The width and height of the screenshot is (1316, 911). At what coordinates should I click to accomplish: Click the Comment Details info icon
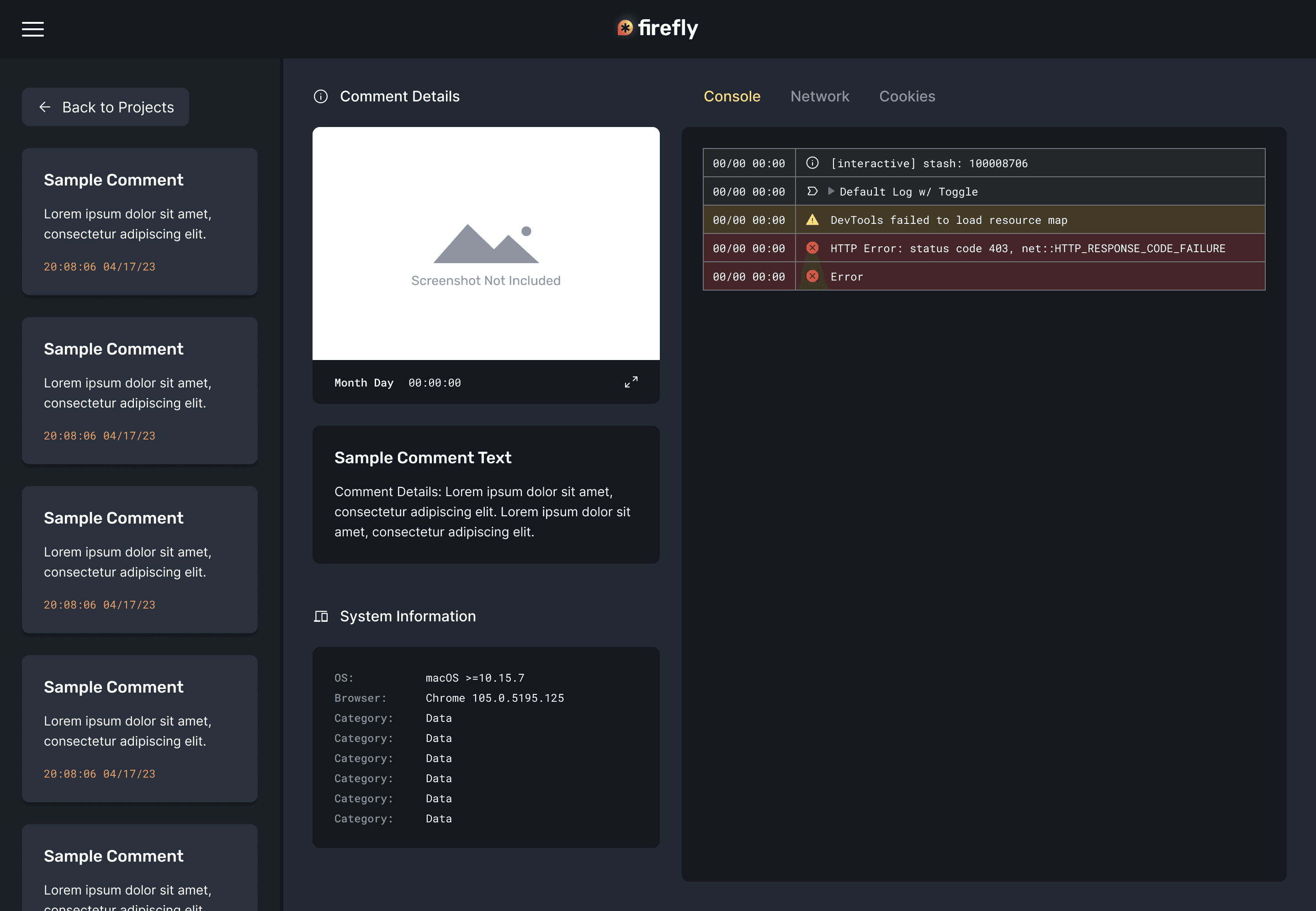tap(321, 96)
